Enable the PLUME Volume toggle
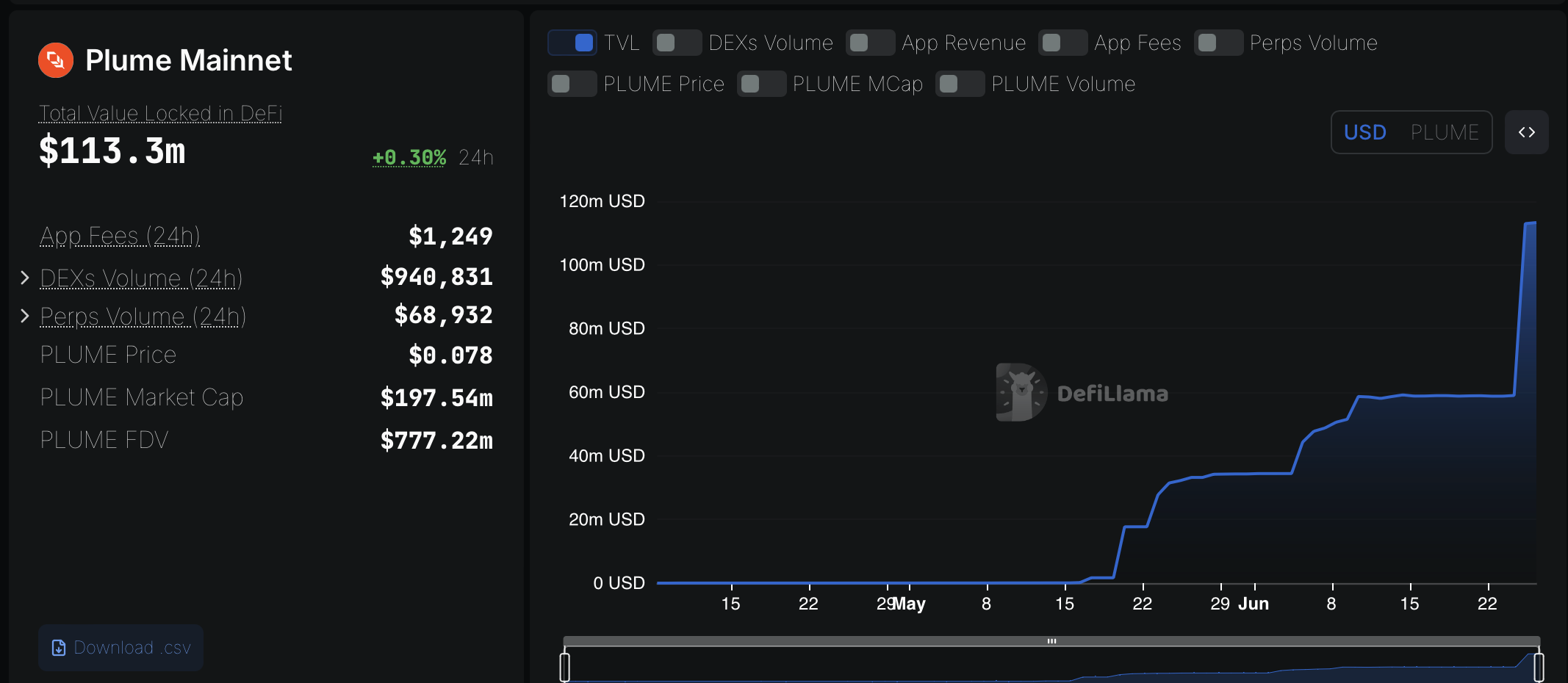 click(960, 84)
